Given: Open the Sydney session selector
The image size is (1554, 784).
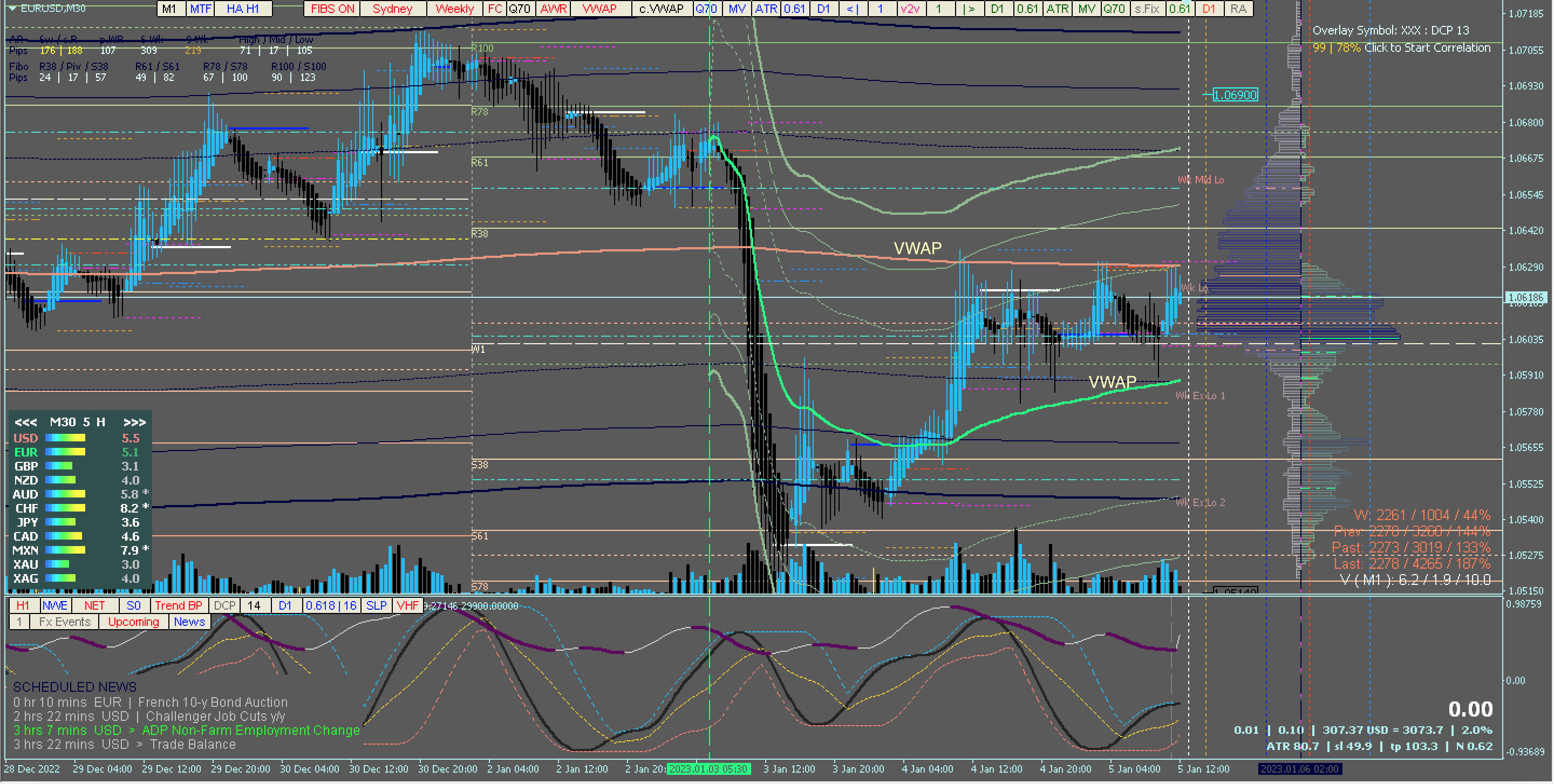Looking at the screenshot, I should coord(392,9).
